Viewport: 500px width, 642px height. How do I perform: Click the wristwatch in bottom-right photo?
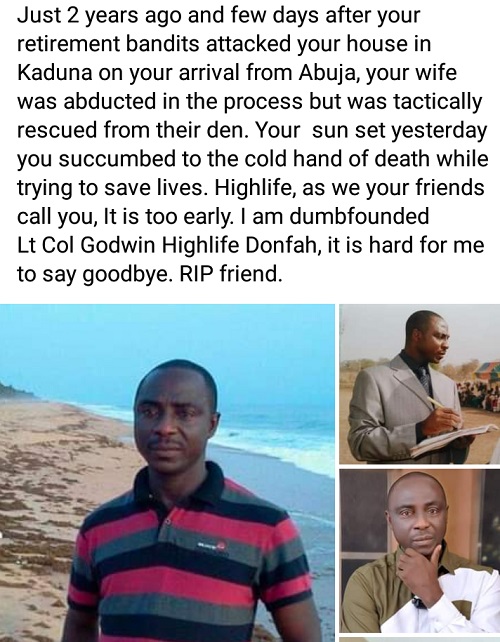pos(419,602)
